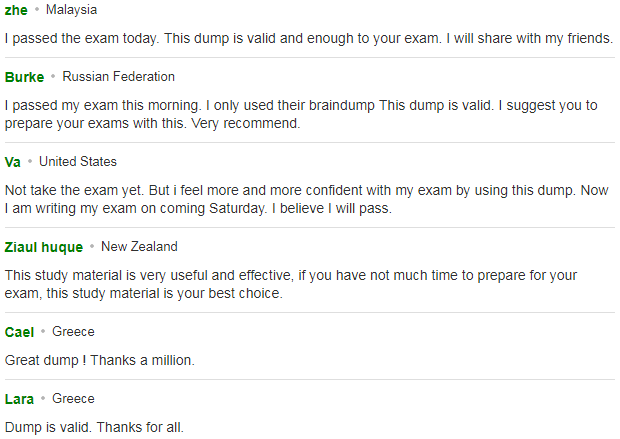This screenshot has width=620, height=439.
Task: Click the reviewer name Cael
Action: (x=19, y=332)
